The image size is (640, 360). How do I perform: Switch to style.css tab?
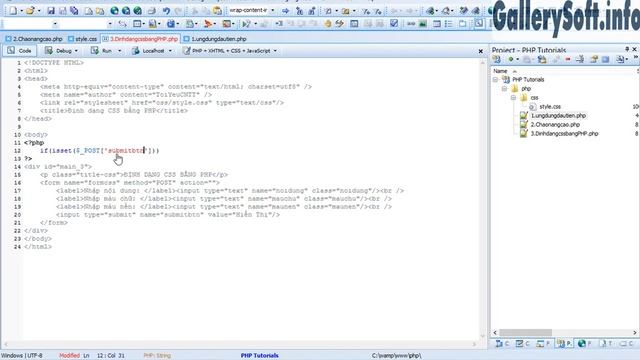pos(83,39)
